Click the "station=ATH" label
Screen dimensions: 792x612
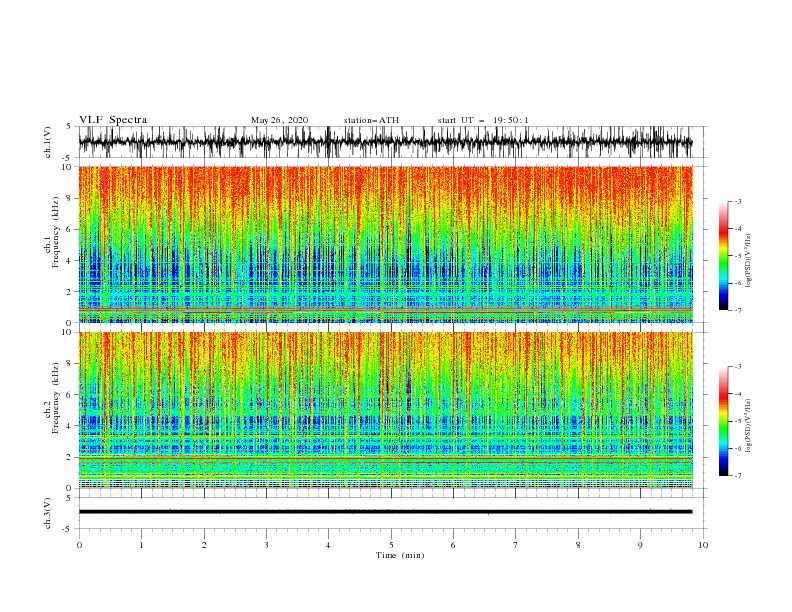point(371,120)
